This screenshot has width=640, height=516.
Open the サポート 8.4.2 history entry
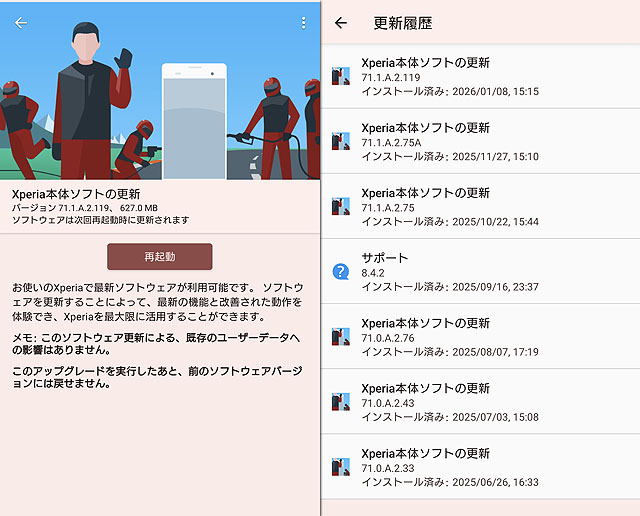[x=480, y=271]
